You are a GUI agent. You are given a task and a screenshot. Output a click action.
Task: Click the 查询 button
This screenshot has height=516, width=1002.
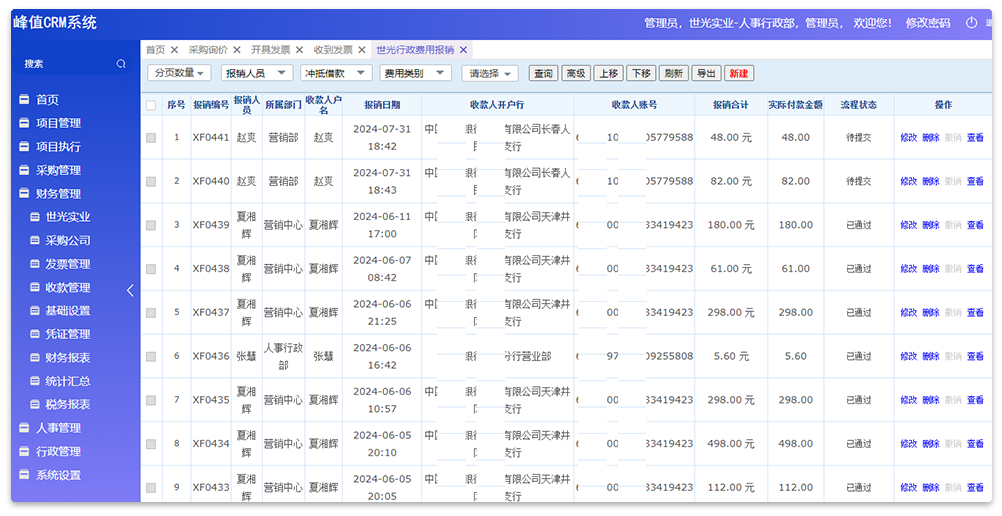pyautogui.click(x=543, y=73)
